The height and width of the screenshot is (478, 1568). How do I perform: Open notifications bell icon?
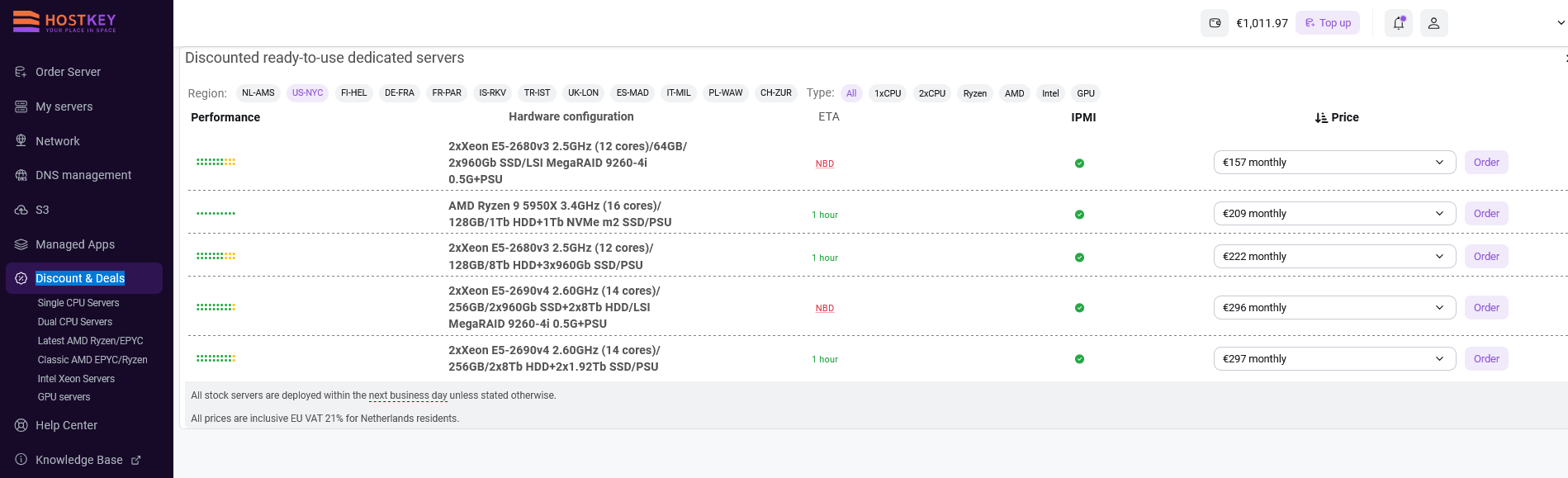click(x=1398, y=23)
